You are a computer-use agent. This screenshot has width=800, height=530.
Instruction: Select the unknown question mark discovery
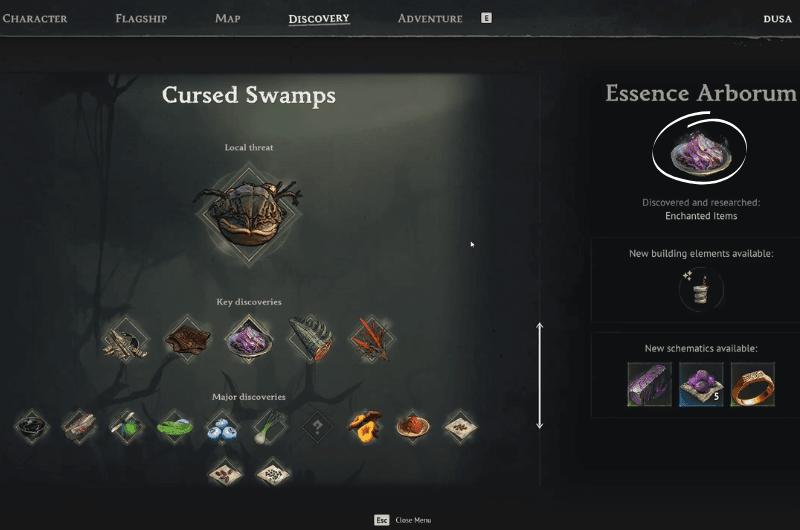[x=317, y=426]
